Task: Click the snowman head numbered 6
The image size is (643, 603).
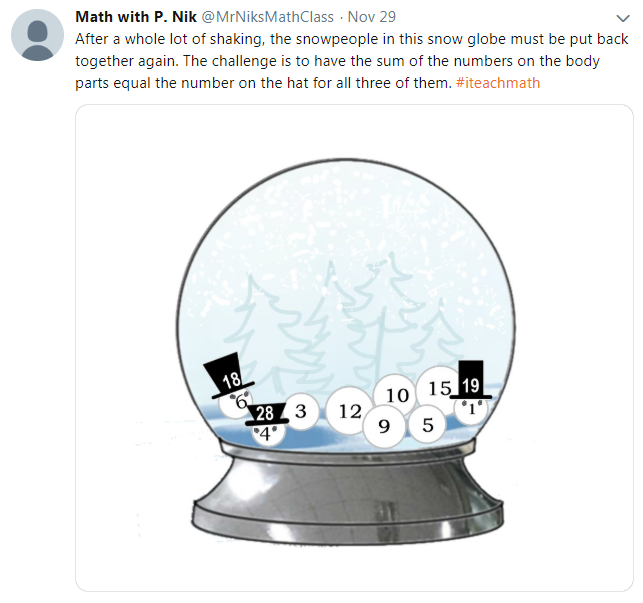Action: (237, 404)
